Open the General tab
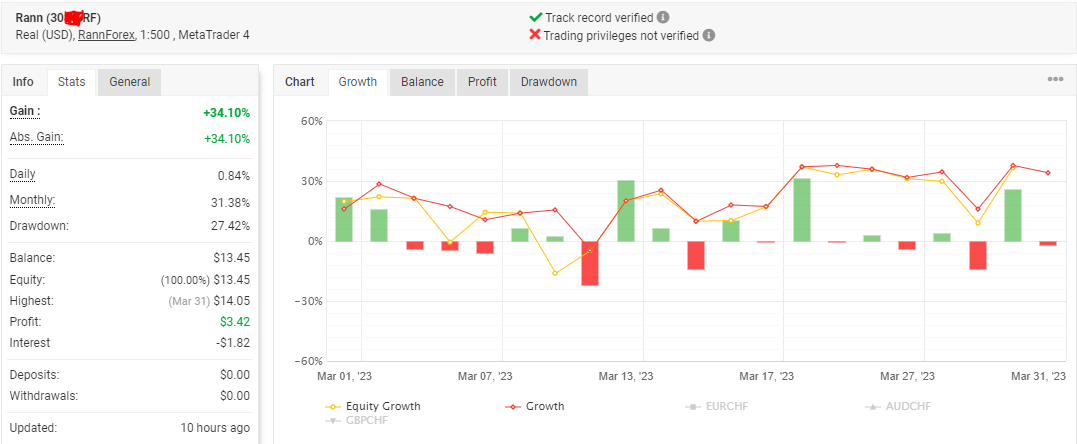 [130, 82]
